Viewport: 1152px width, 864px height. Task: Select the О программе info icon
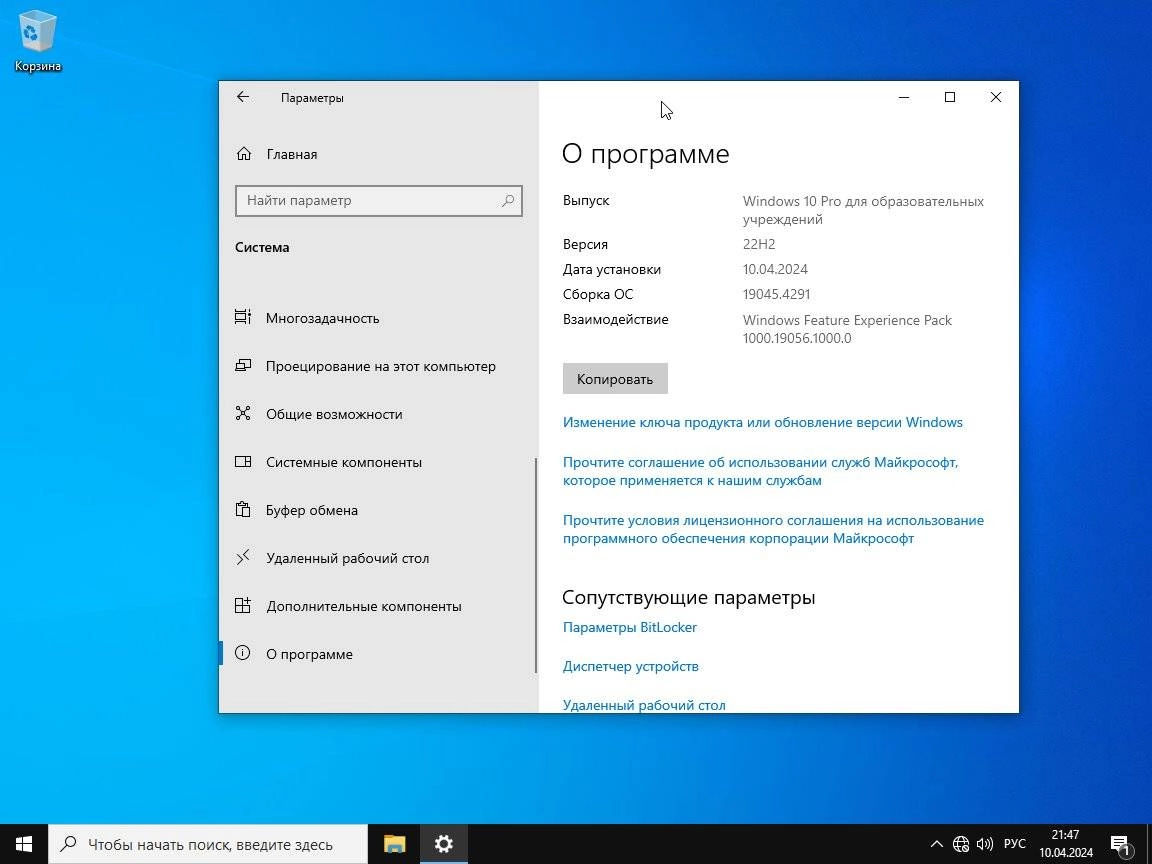pyautogui.click(x=242, y=653)
